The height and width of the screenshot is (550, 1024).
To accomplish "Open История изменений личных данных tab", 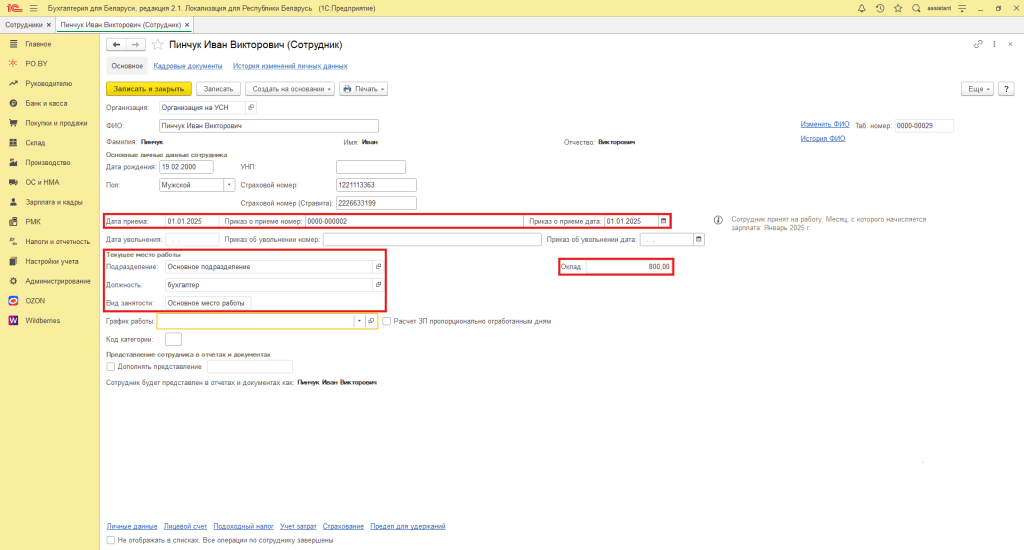I will 290,66.
